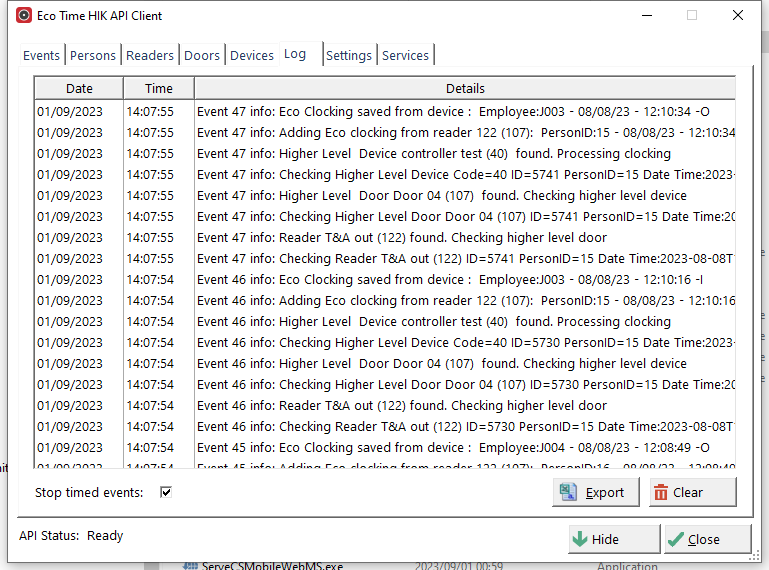The height and width of the screenshot is (570, 769).
Task: Switch to the Events tab
Action: [42, 56]
